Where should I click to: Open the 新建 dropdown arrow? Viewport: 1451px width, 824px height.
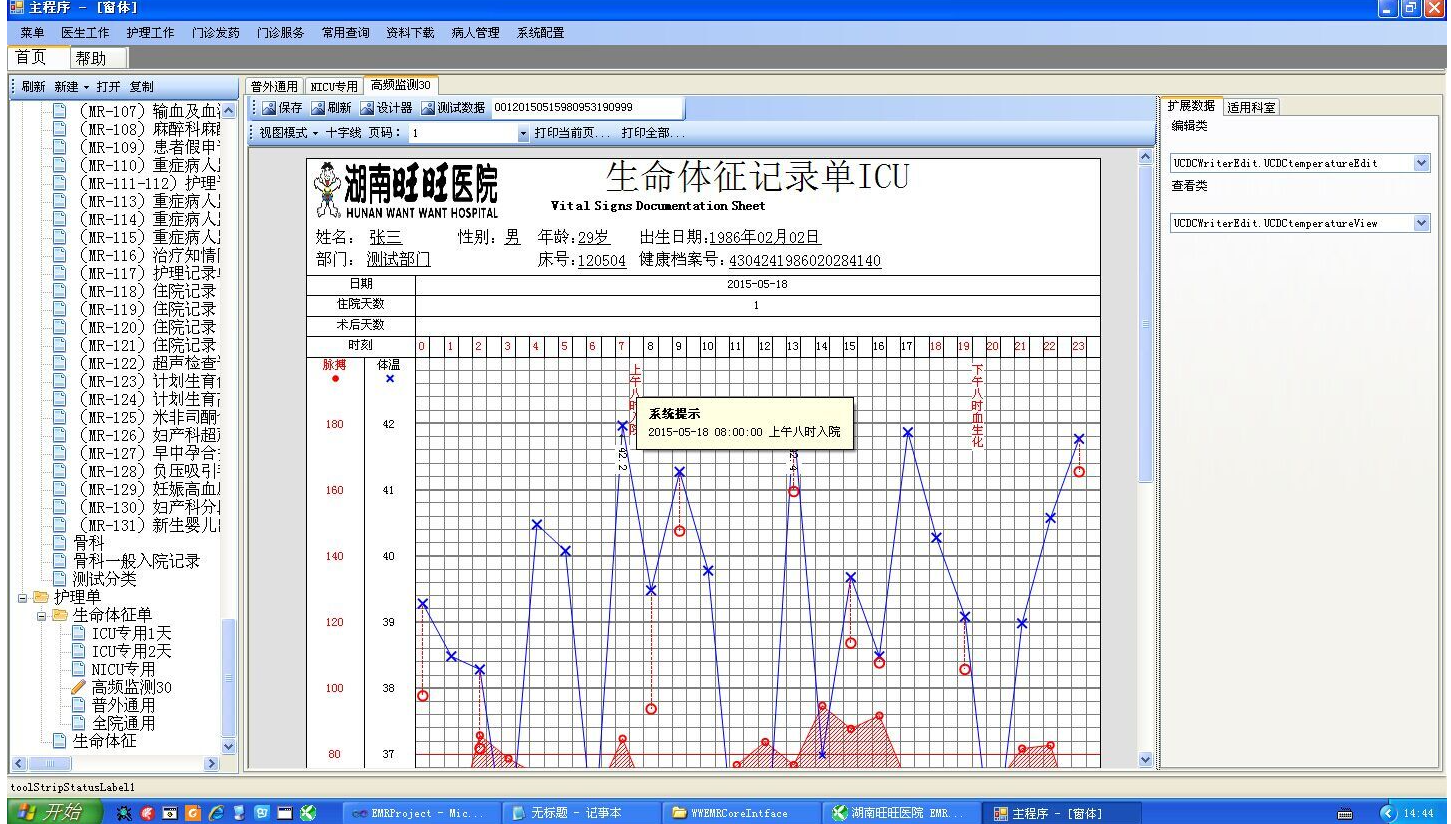pos(86,87)
